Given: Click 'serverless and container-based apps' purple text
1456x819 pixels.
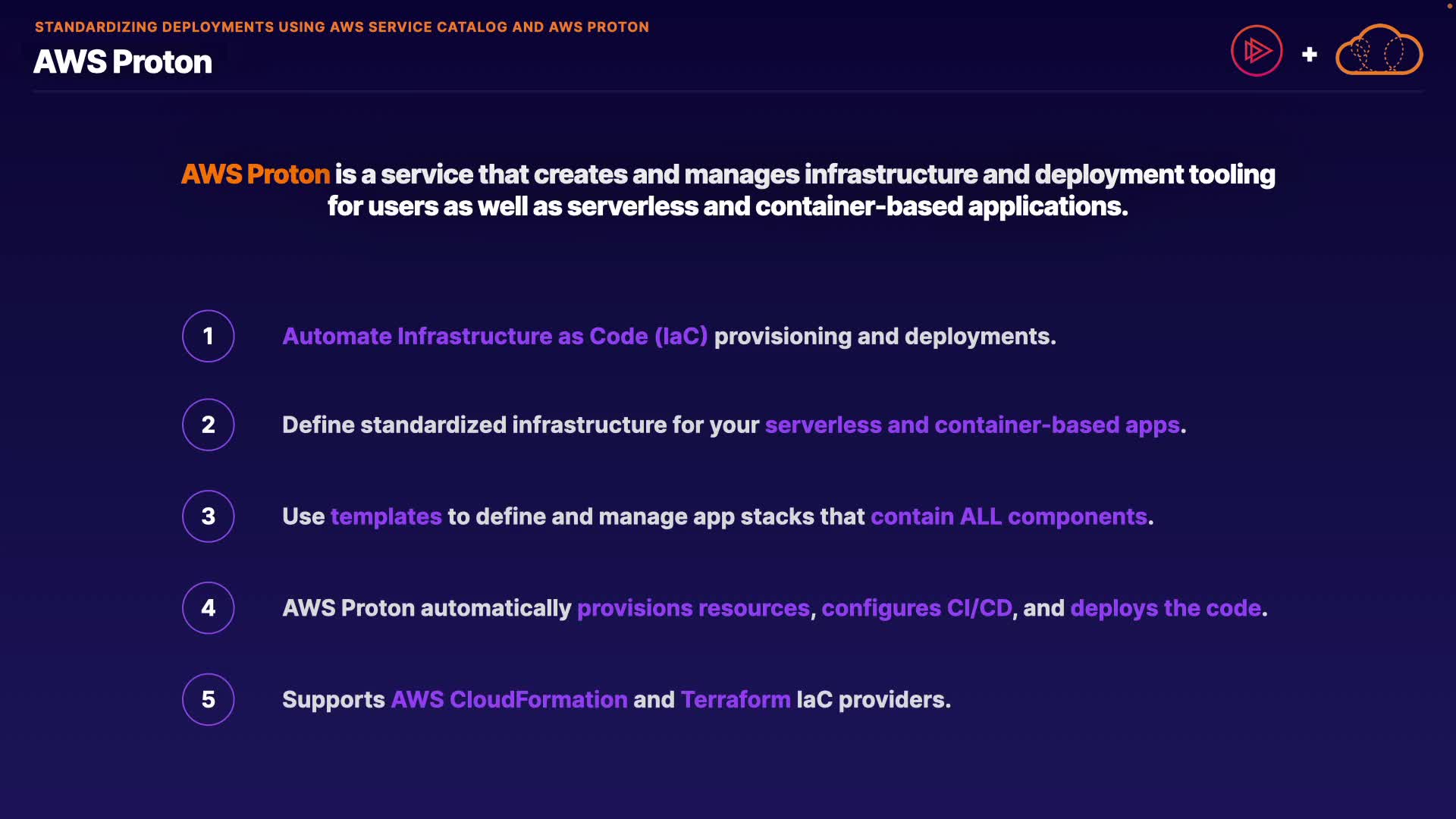Looking at the screenshot, I should pyautogui.click(x=972, y=425).
